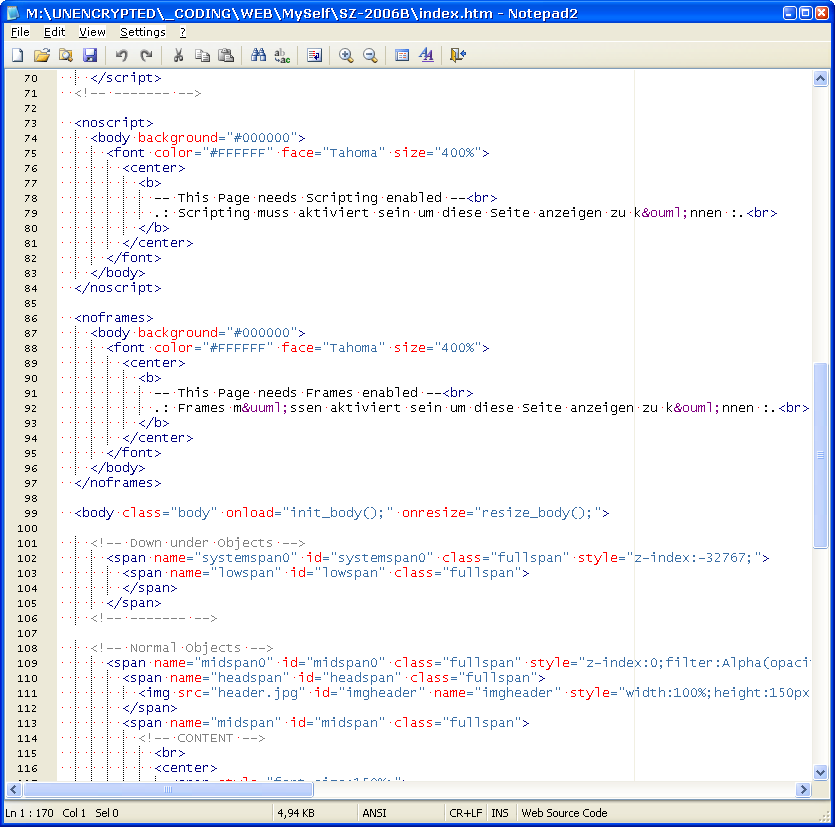The image size is (835, 827).
Task: Redo the last undone edit
Action: pyautogui.click(x=146, y=55)
